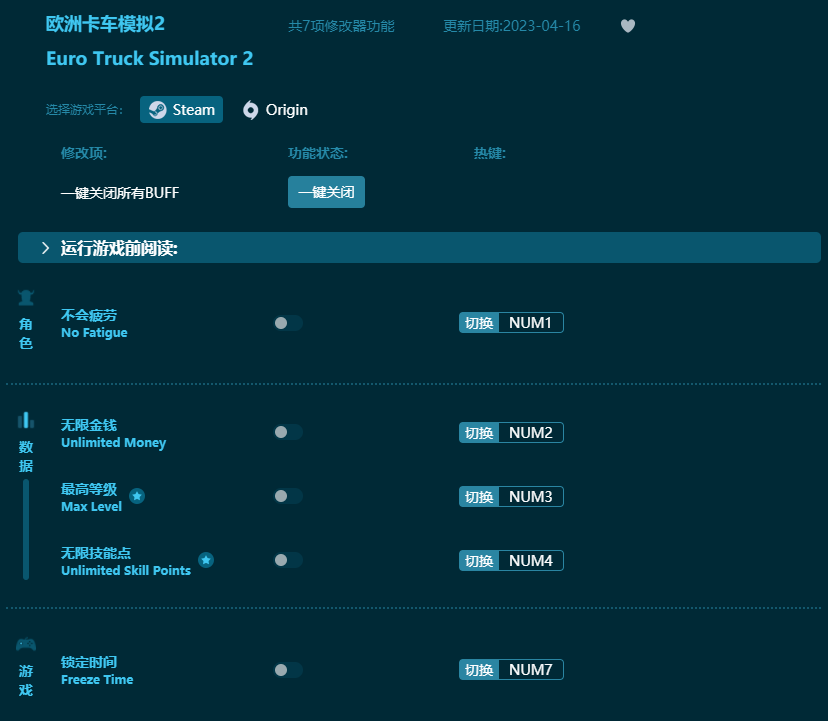Click the 切换 button next to No Fatigue
Image resolution: width=828 pixels, height=721 pixels.
[x=479, y=322]
